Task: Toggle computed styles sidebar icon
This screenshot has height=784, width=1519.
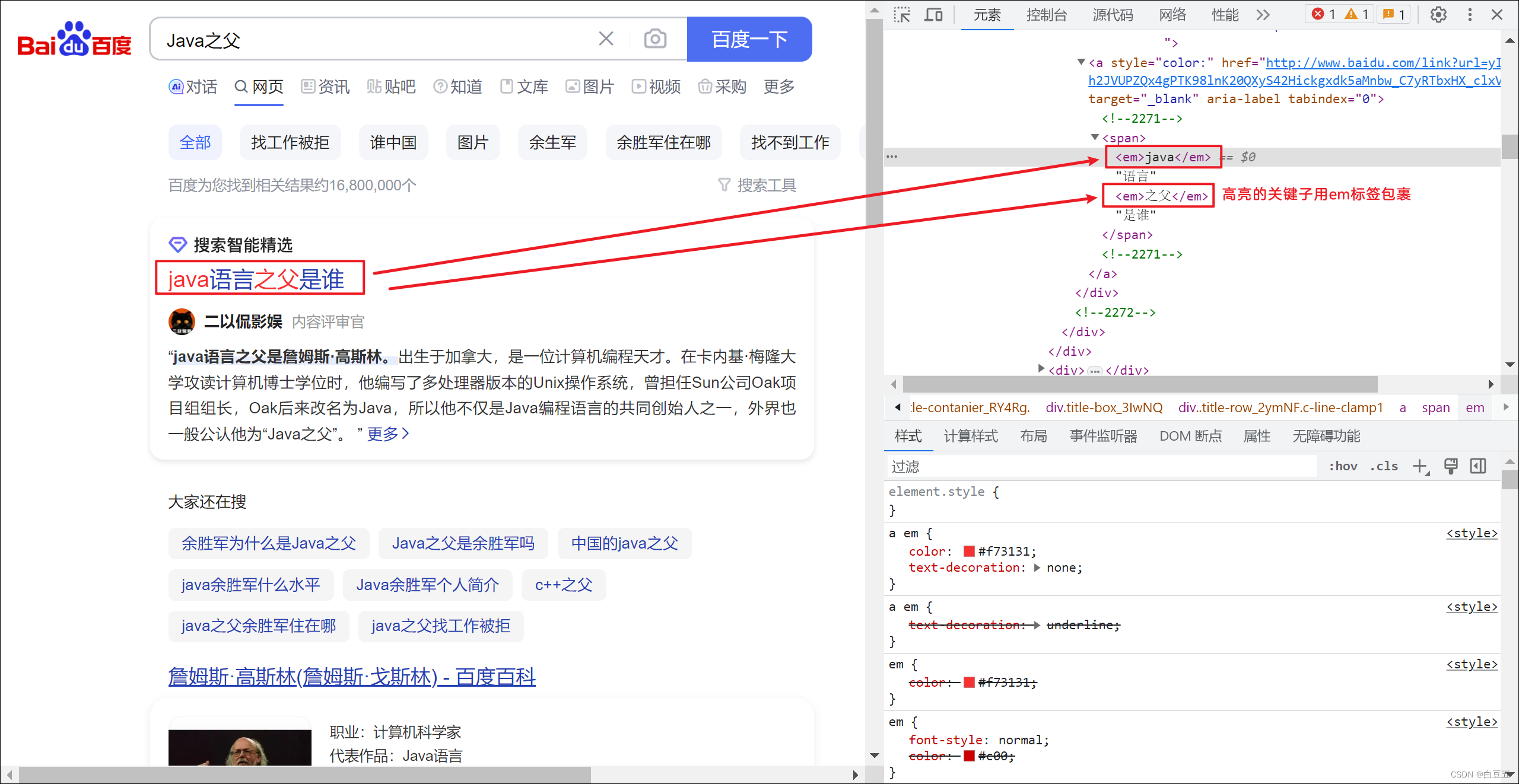Action: click(1478, 466)
